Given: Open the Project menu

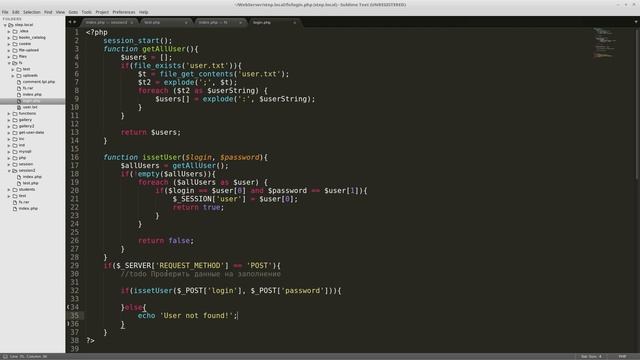Looking at the screenshot, I should point(102,12).
